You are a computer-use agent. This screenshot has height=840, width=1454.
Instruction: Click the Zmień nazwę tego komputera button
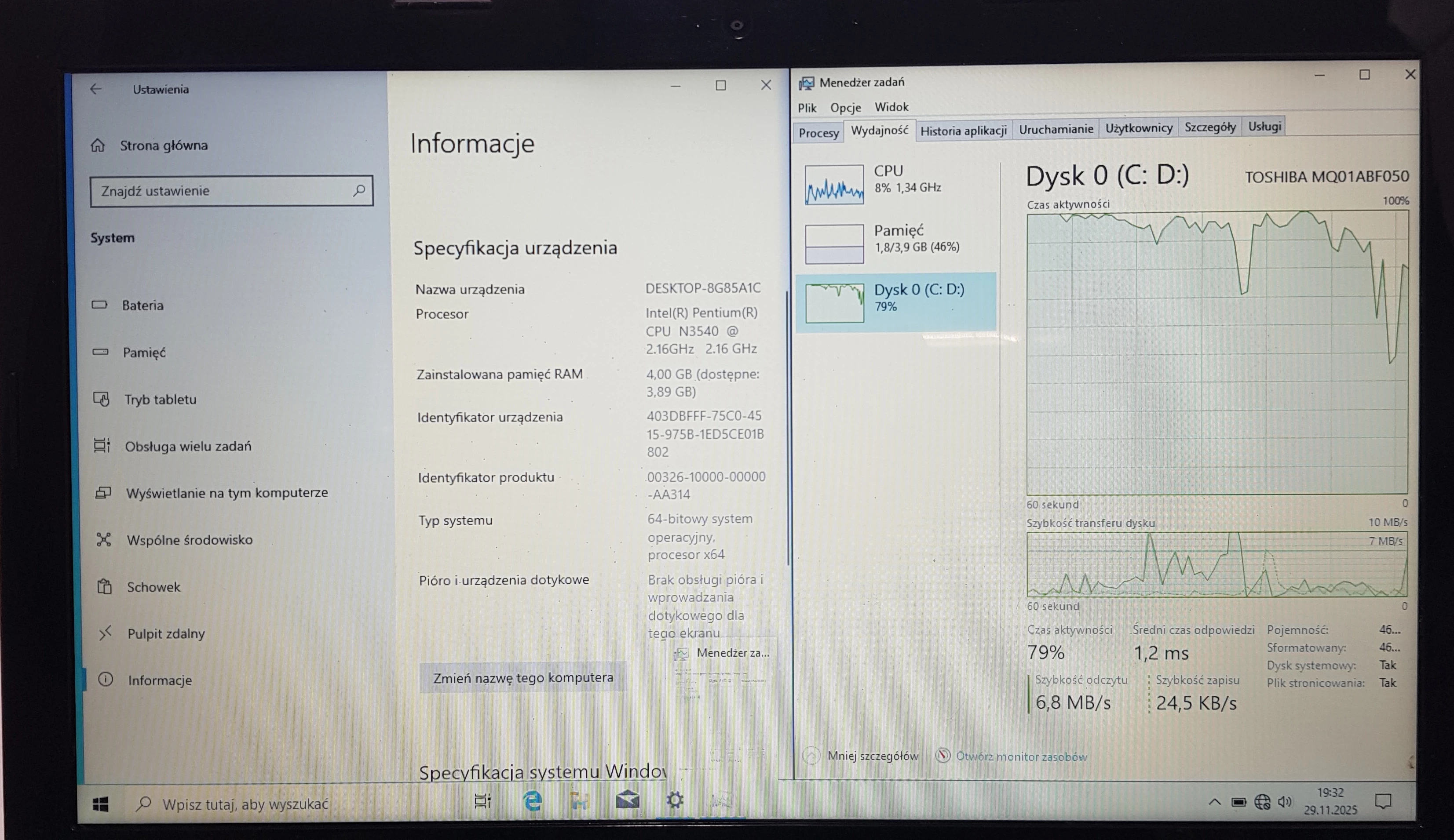[523, 677]
